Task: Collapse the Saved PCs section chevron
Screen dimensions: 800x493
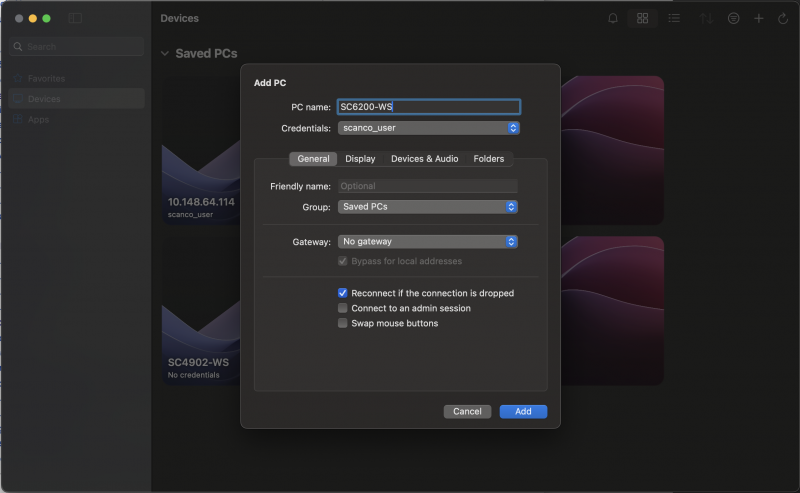Action: (165, 53)
